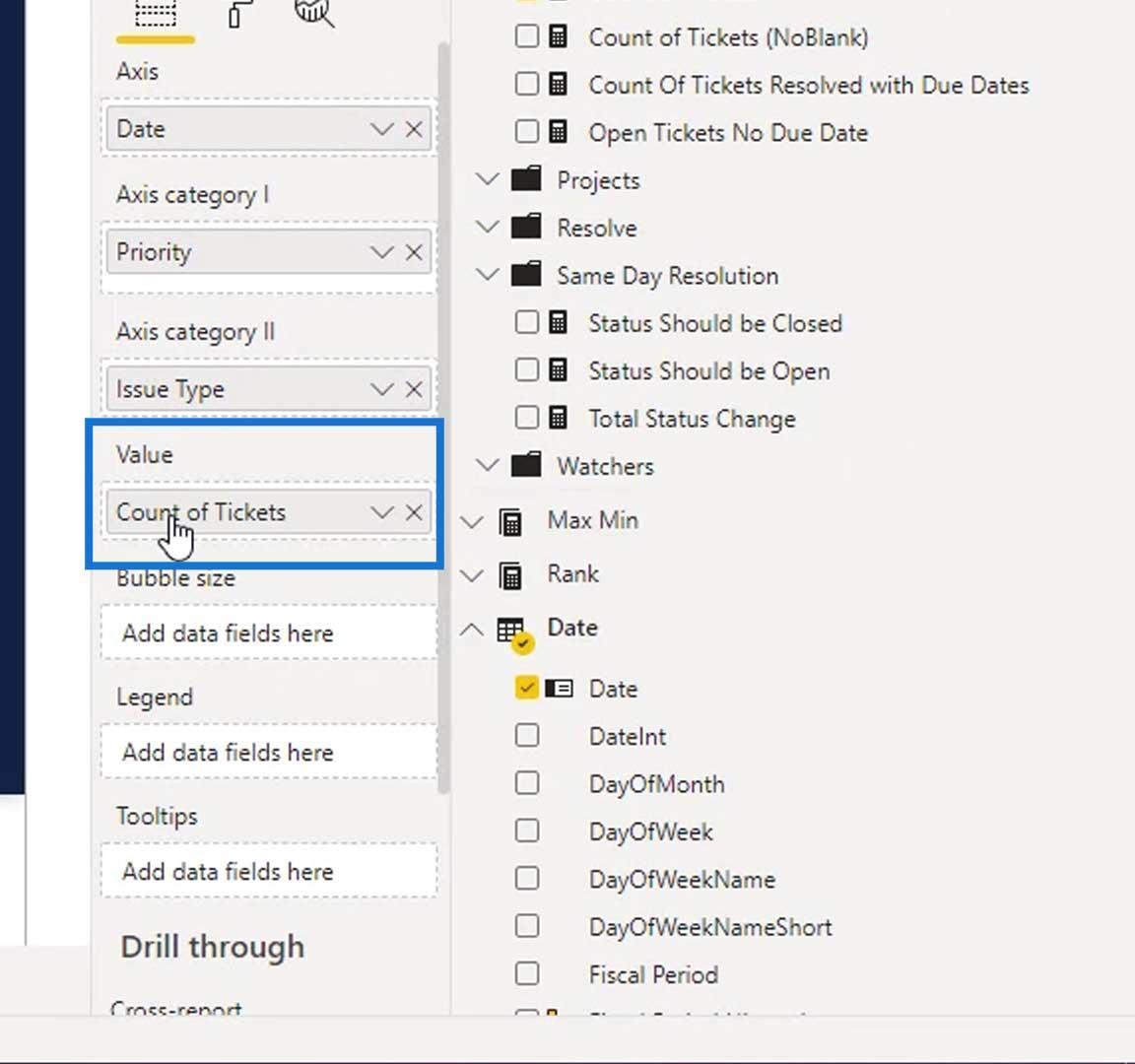
Task: Check the Status Should be Open measure
Action: [527, 369]
